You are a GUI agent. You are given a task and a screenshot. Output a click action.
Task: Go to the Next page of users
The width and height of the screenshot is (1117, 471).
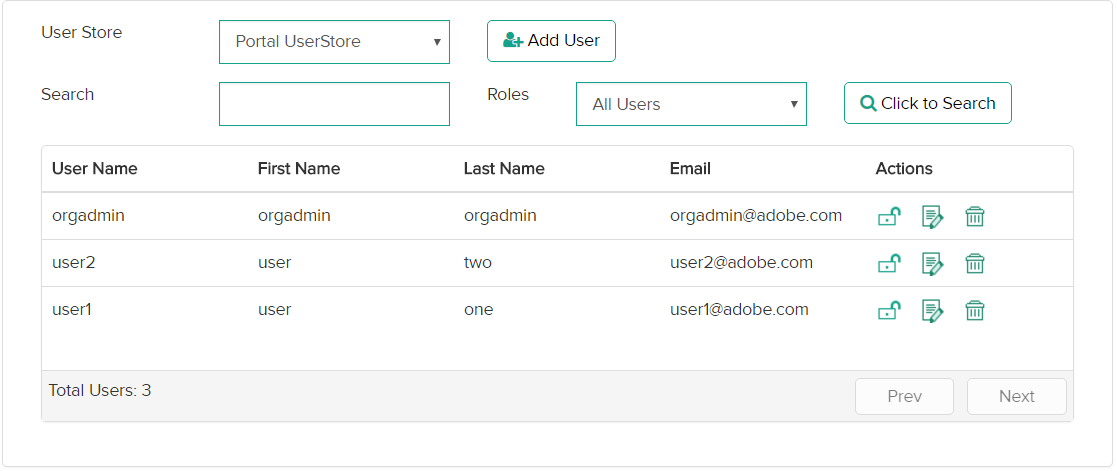[1016, 396]
